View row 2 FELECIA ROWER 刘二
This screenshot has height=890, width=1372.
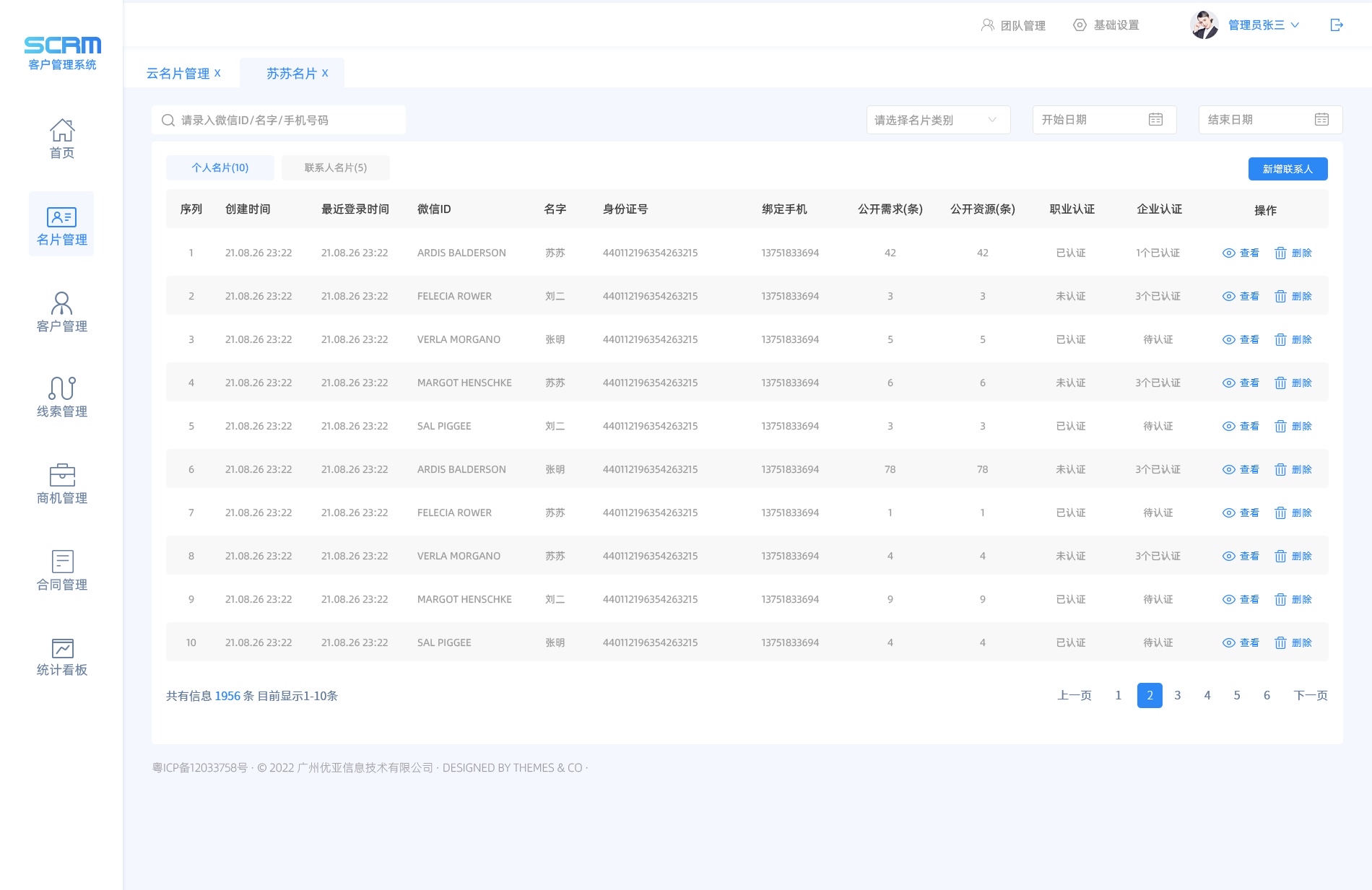click(x=1241, y=296)
